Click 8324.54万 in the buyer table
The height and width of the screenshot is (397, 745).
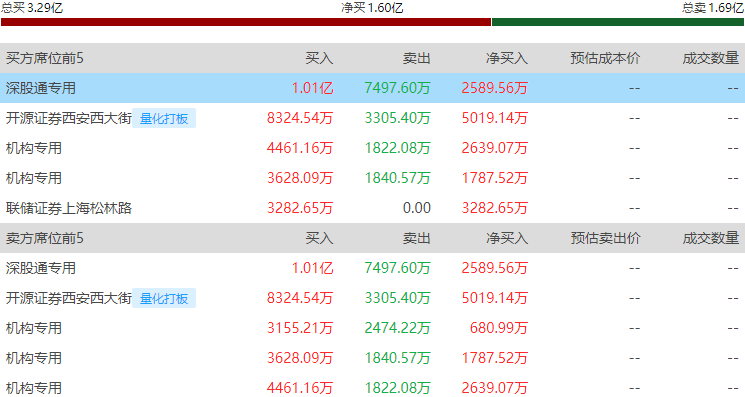(300, 118)
